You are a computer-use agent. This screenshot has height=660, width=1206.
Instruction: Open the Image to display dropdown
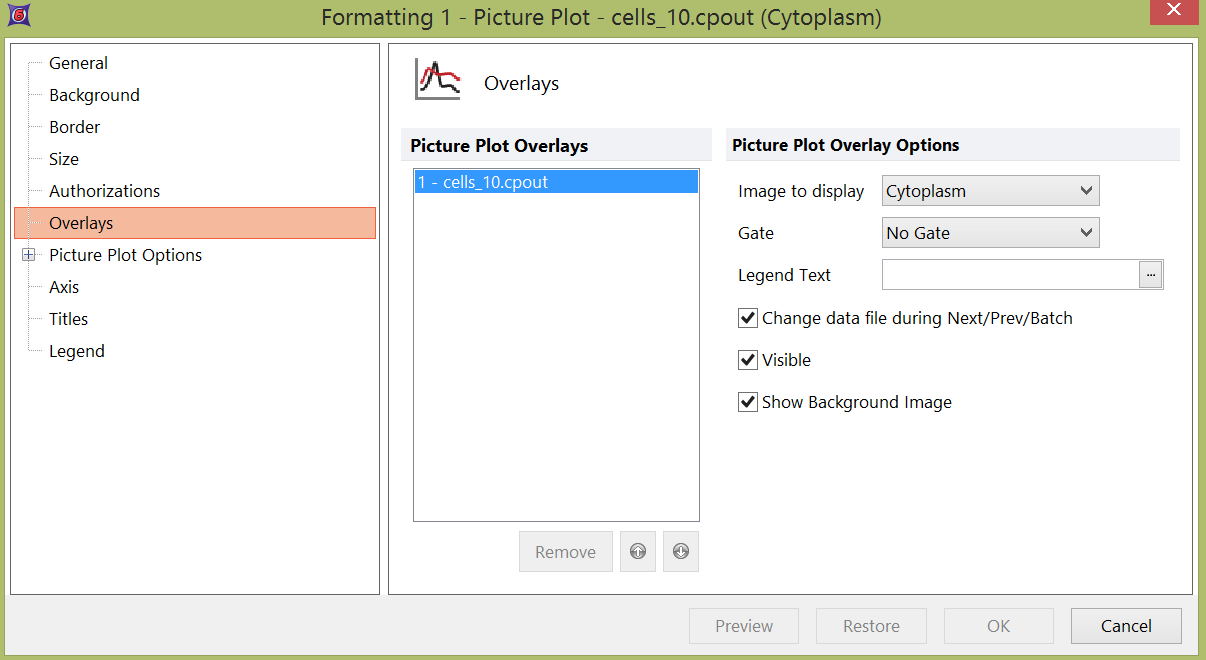click(991, 191)
